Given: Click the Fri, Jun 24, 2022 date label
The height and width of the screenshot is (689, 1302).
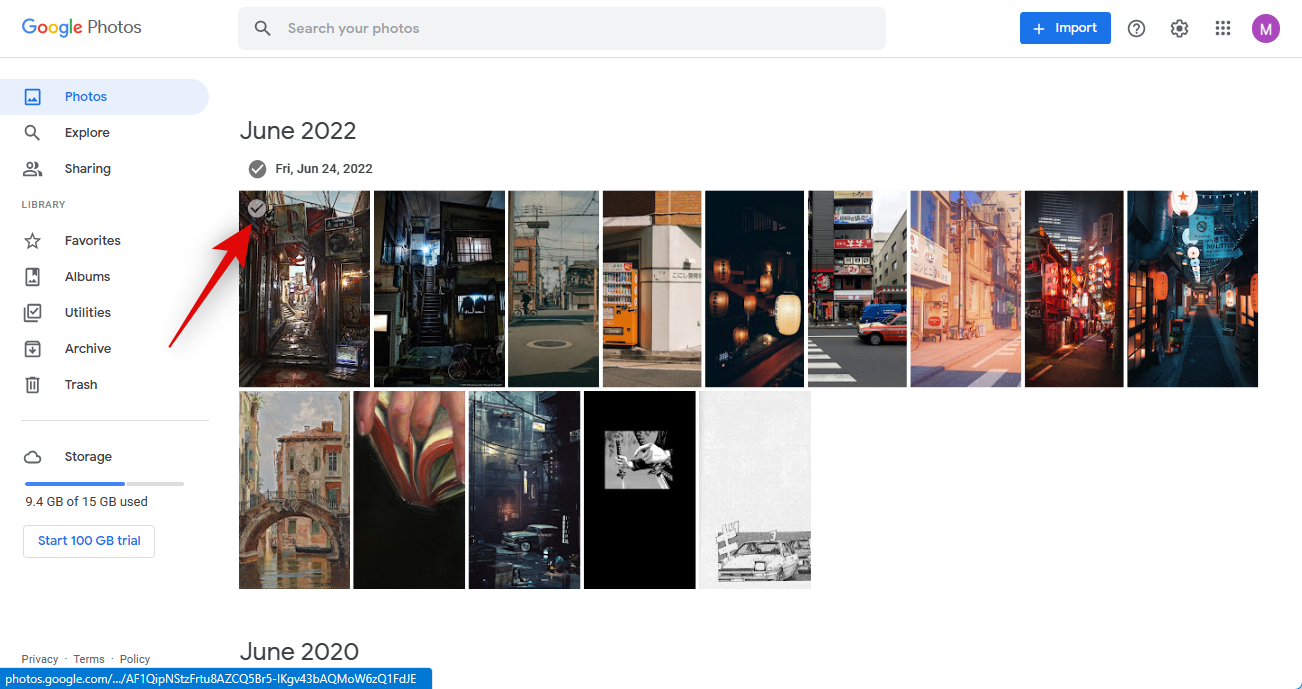Looking at the screenshot, I should (324, 169).
